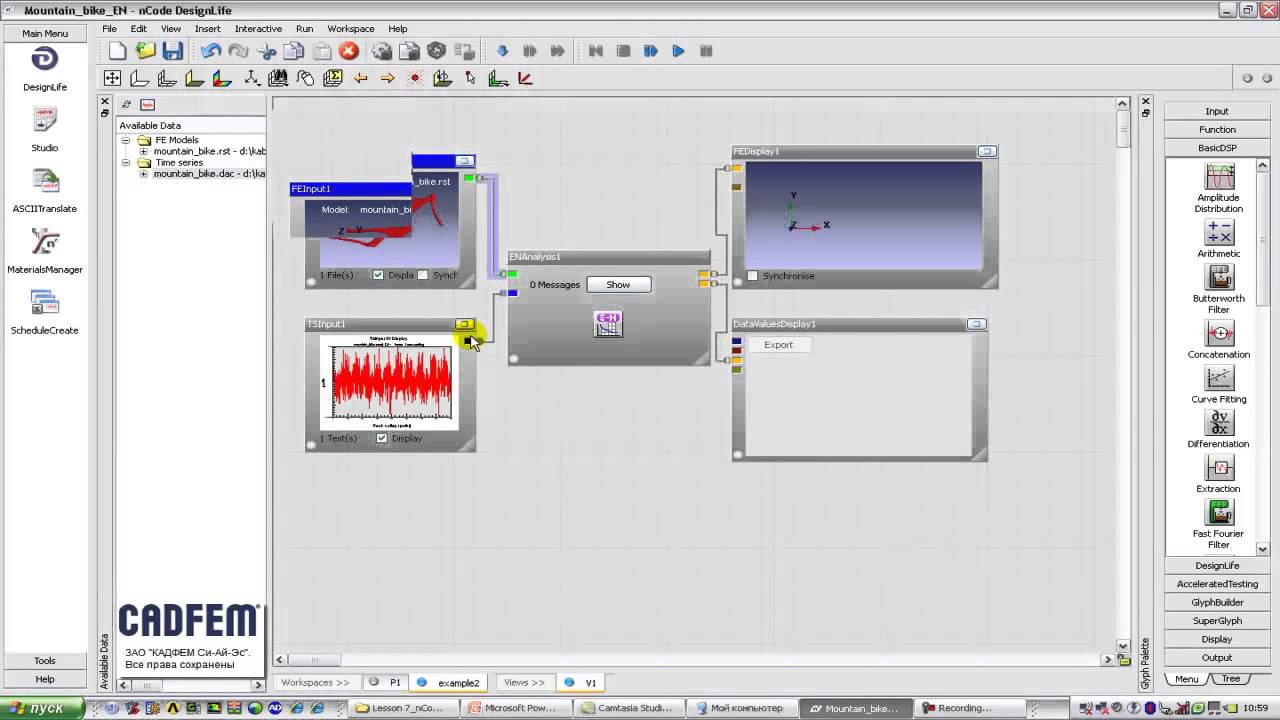The width and height of the screenshot is (1280, 720).
Task: Cut selection with the scissors icon
Action: (x=266, y=51)
